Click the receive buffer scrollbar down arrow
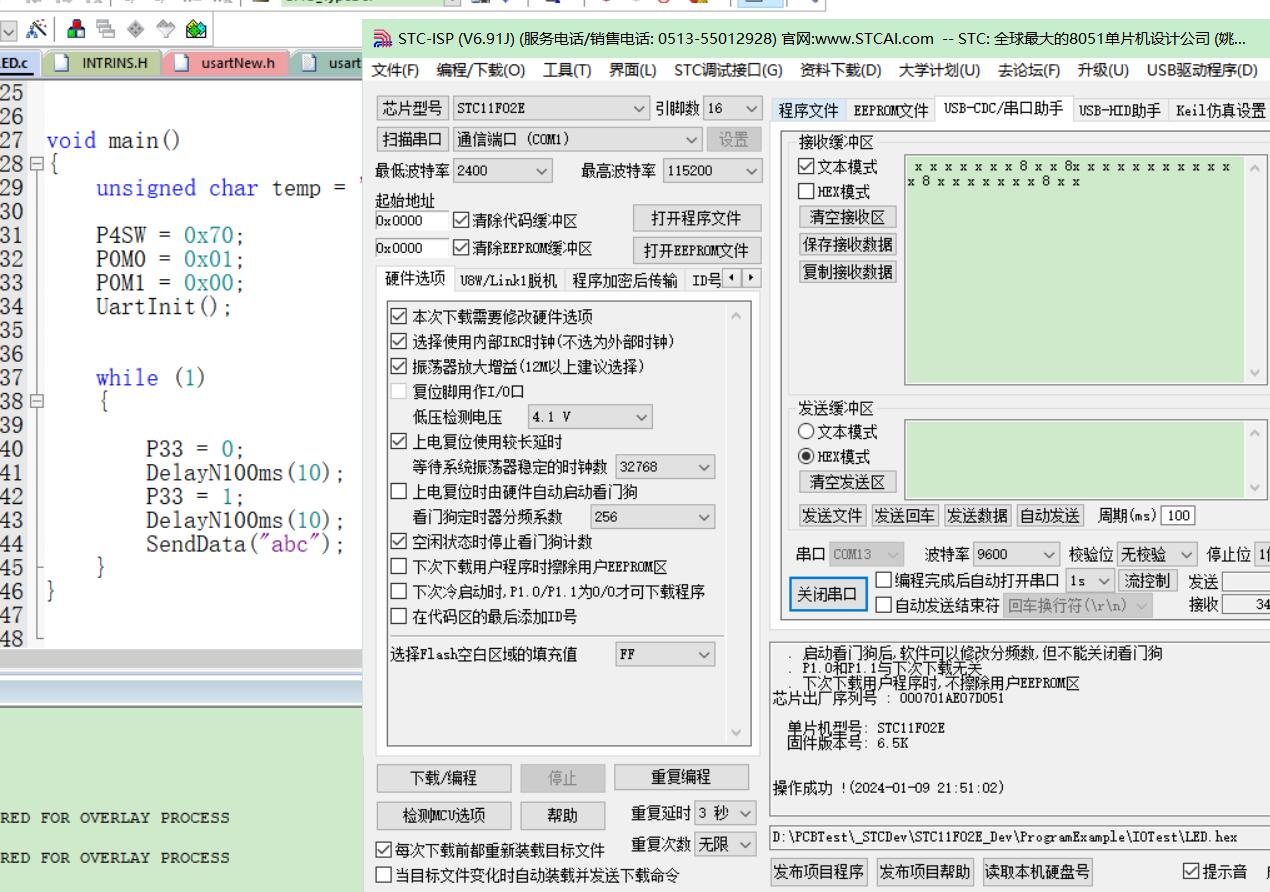The height and width of the screenshot is (892, 1270). tap(1256, 372)
